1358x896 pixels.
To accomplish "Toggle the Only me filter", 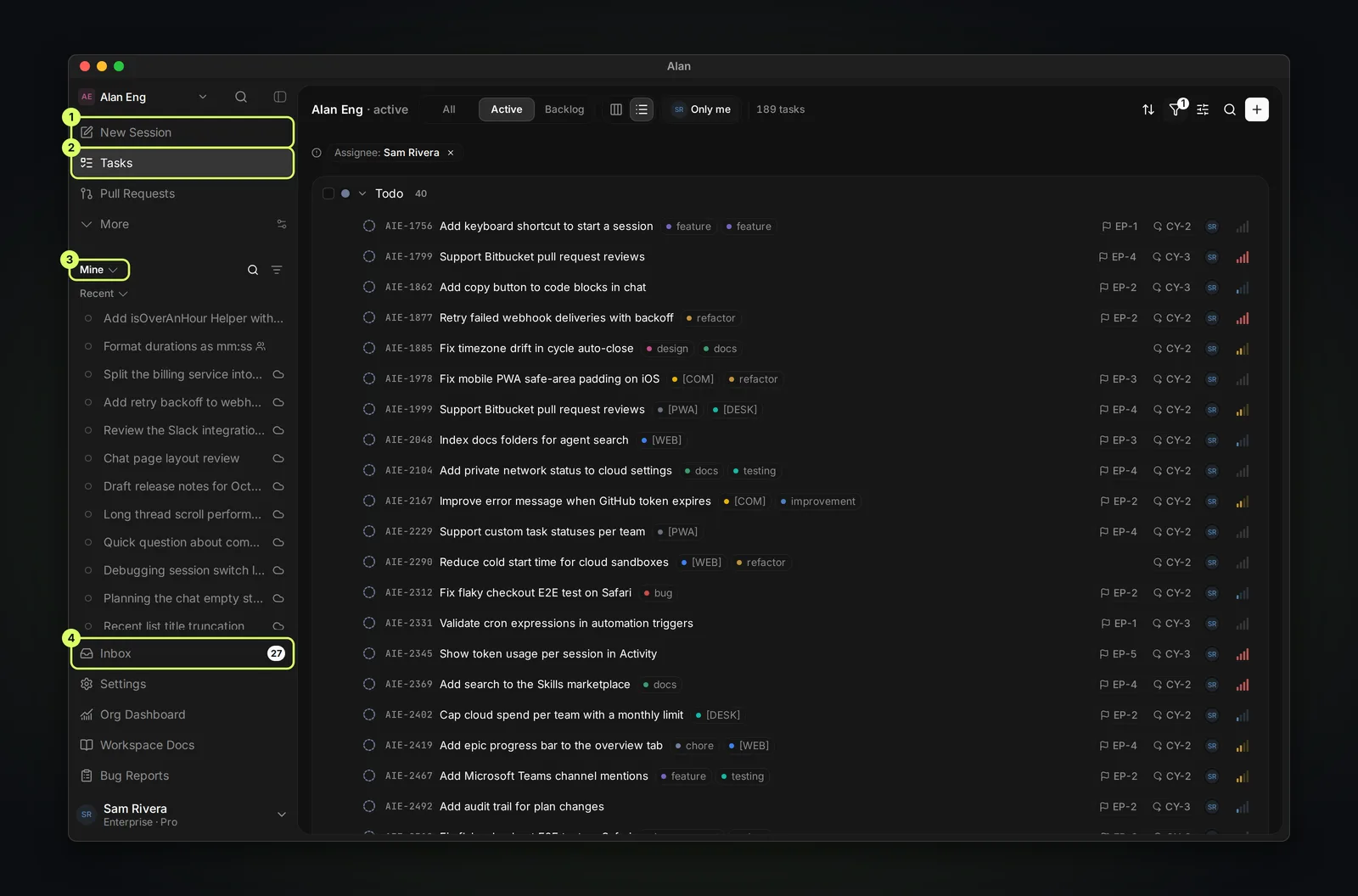I will 702,109.
